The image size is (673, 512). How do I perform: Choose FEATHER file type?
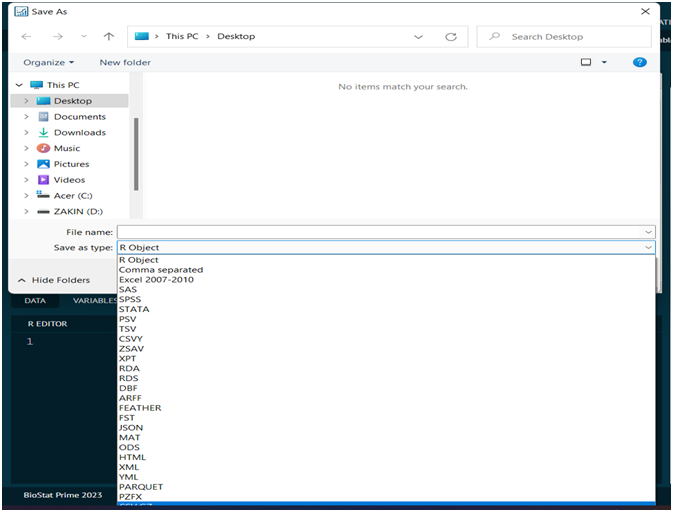tap(386, 408)
